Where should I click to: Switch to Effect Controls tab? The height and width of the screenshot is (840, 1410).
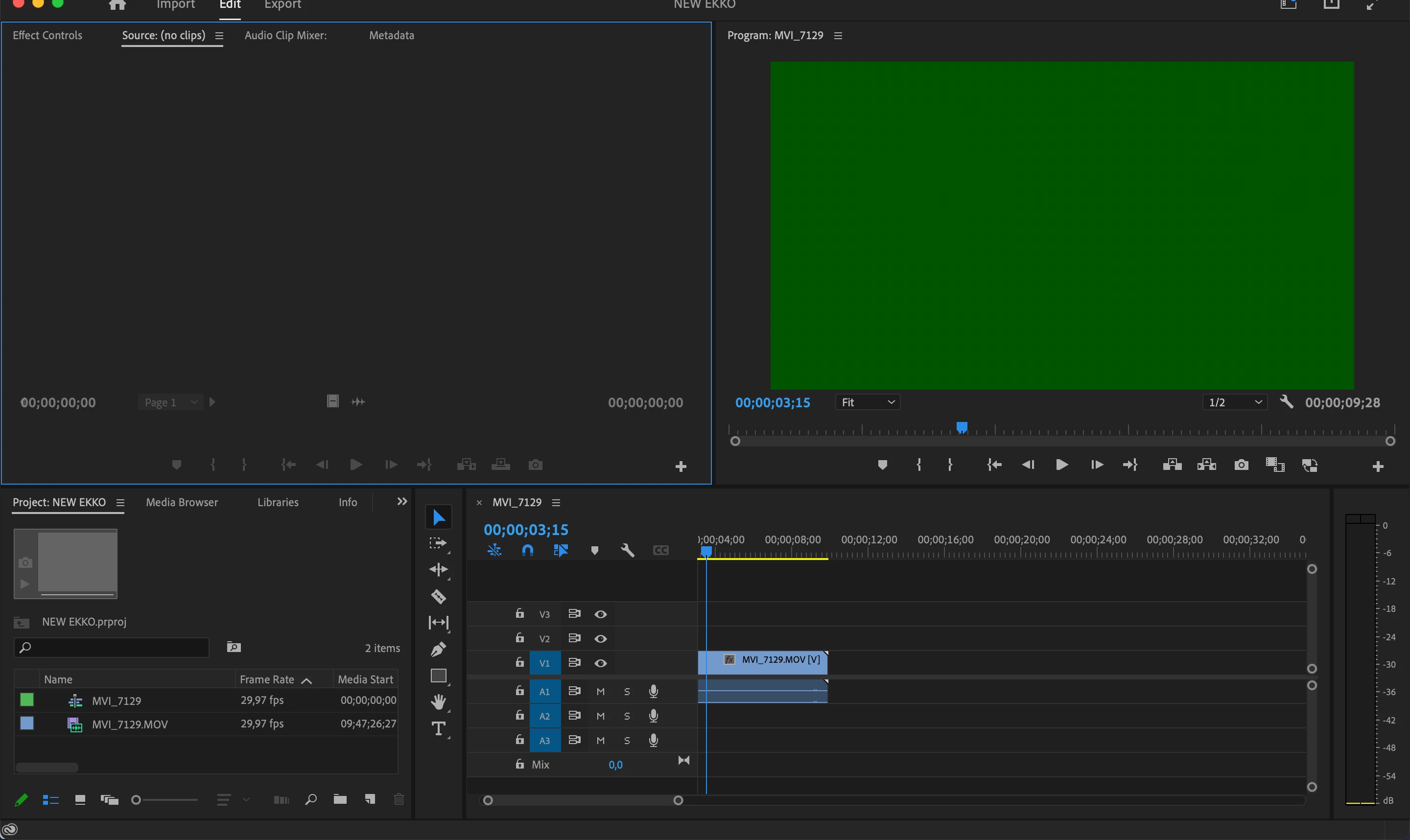click(47, 35)
